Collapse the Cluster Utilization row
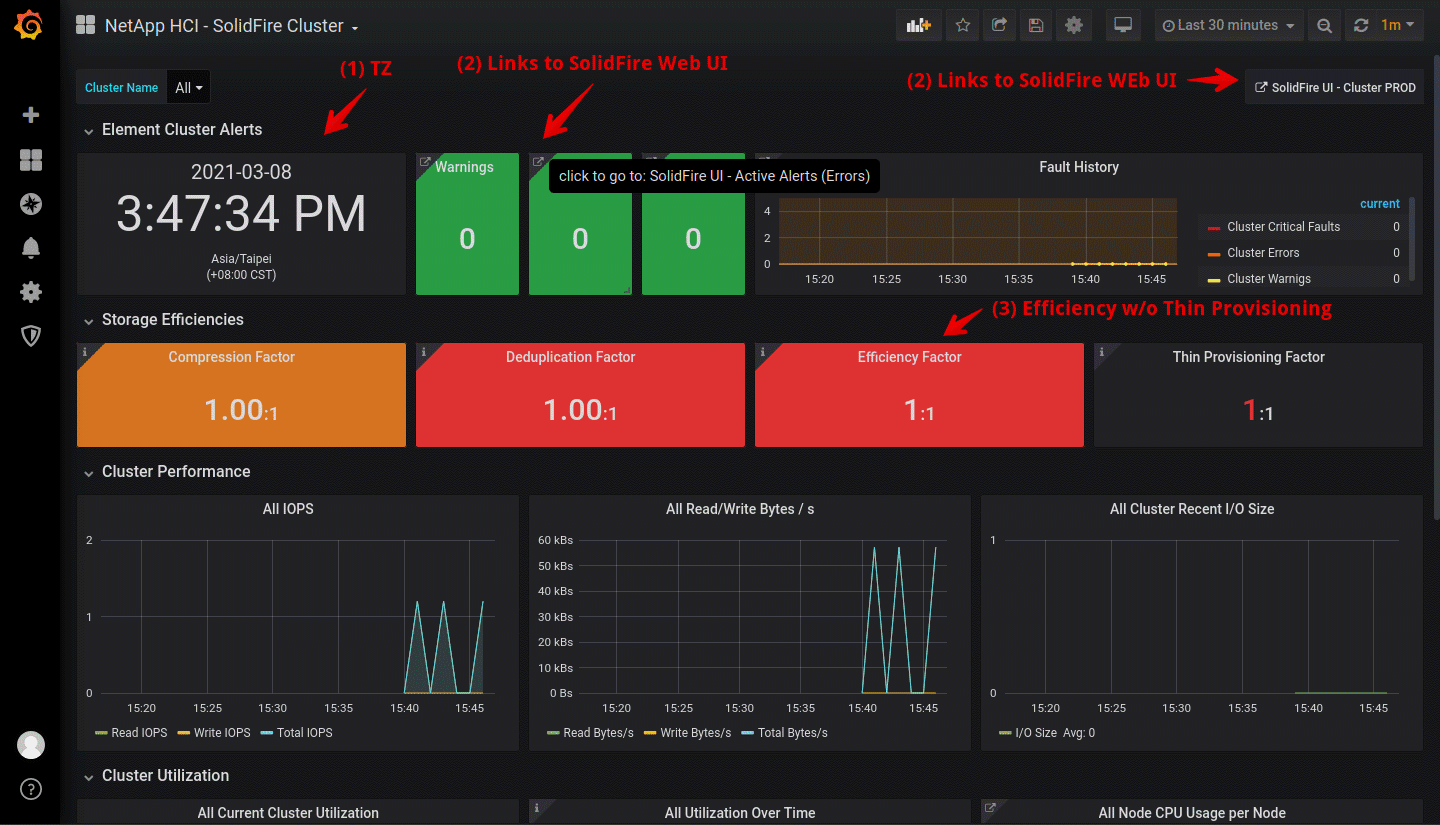The image size is (1440, 825). (x=165, y=776)
